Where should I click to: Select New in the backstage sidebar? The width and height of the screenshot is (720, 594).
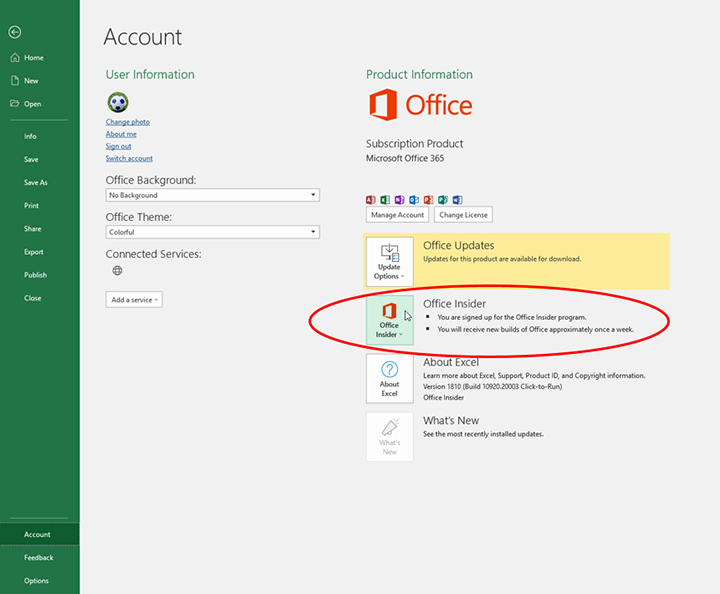[x=39, y=81]
